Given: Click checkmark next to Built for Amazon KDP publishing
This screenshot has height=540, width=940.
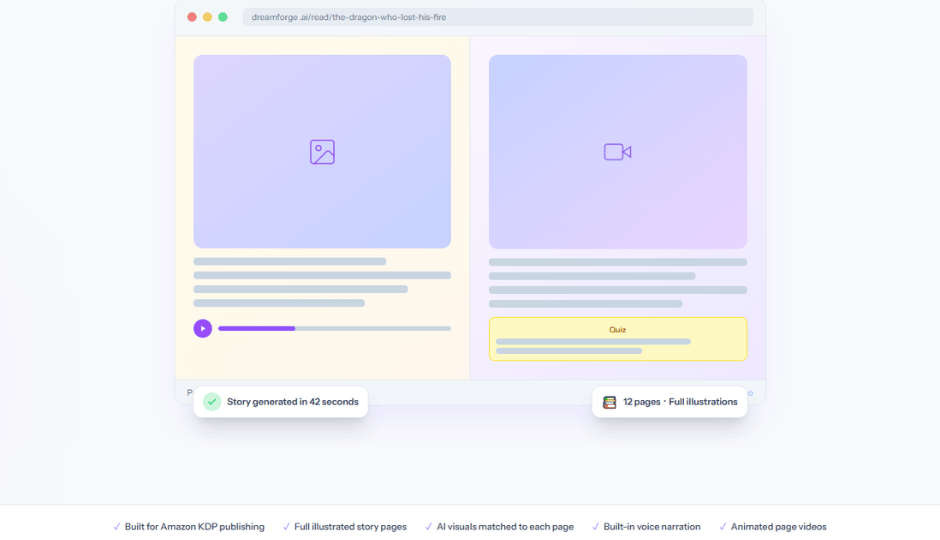Looking at the screenshot, I should (x=116, y=527).
